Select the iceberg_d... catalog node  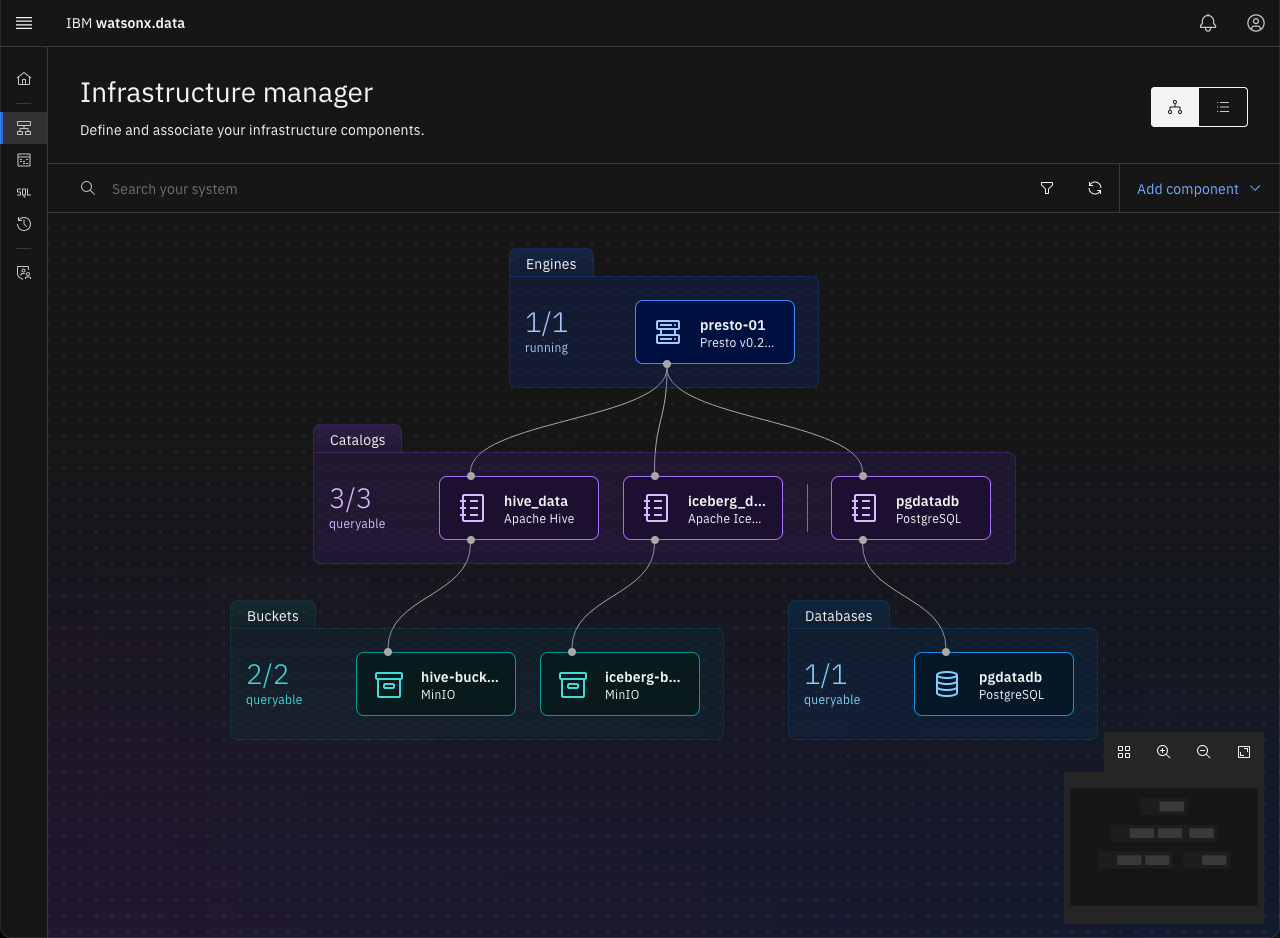coord(703,508)
